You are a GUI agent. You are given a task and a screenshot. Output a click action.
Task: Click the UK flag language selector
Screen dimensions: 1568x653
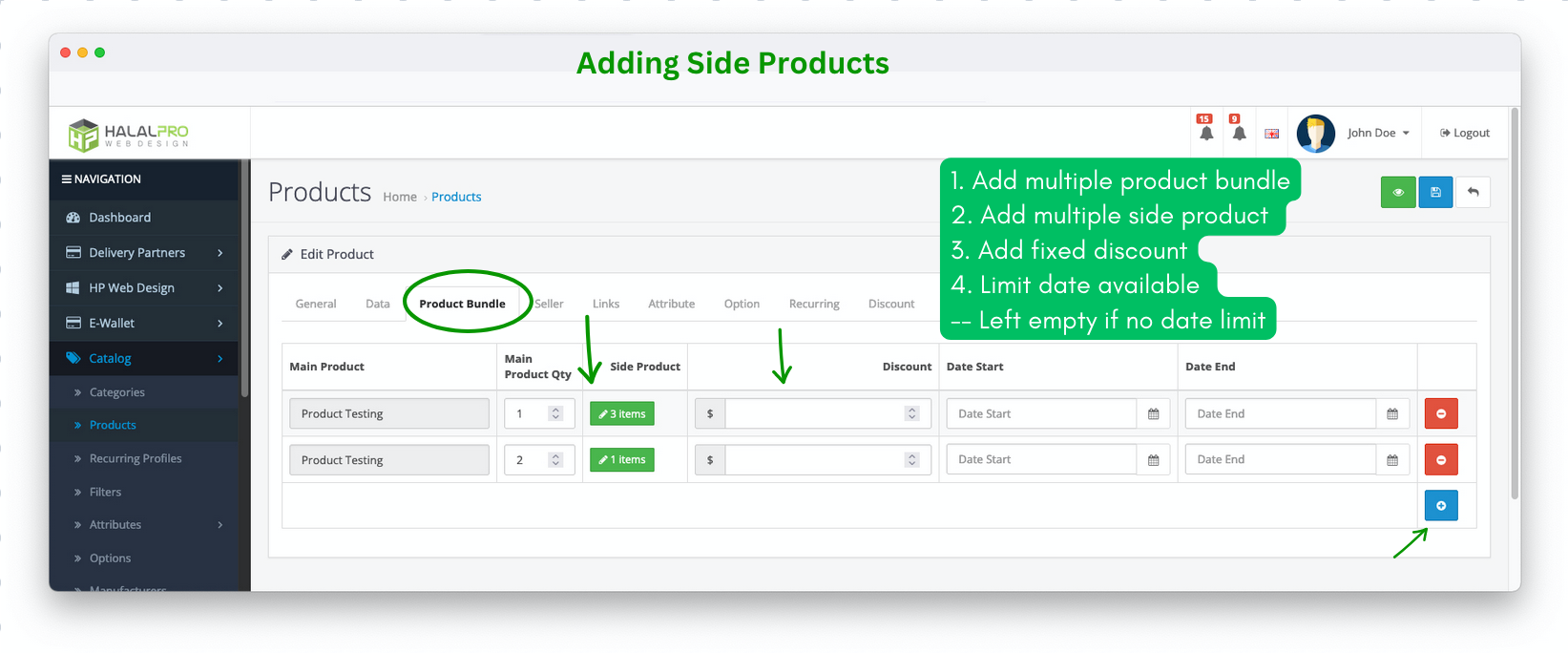[1271, 134]
